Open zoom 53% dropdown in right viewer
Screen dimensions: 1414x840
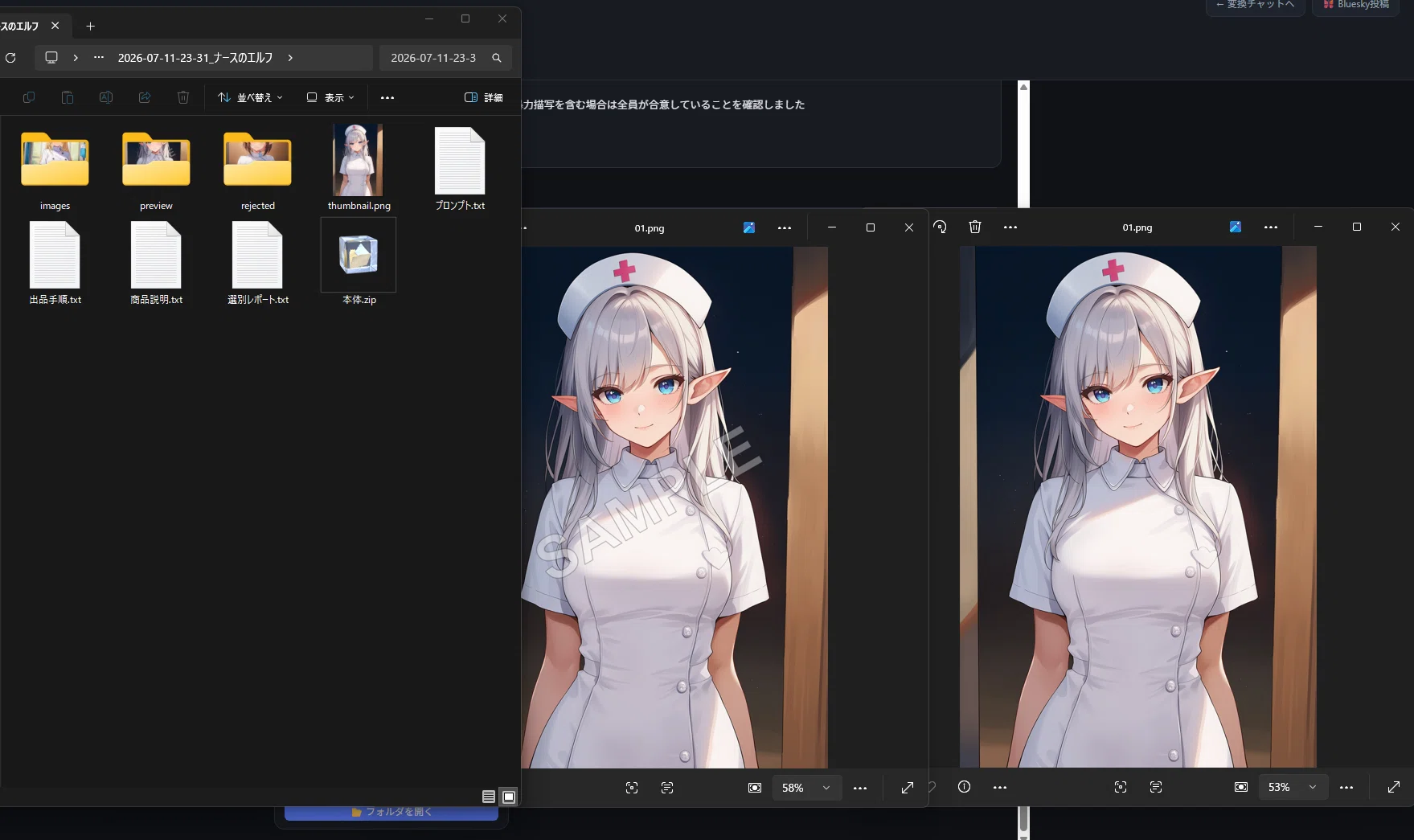(1293, 787)
